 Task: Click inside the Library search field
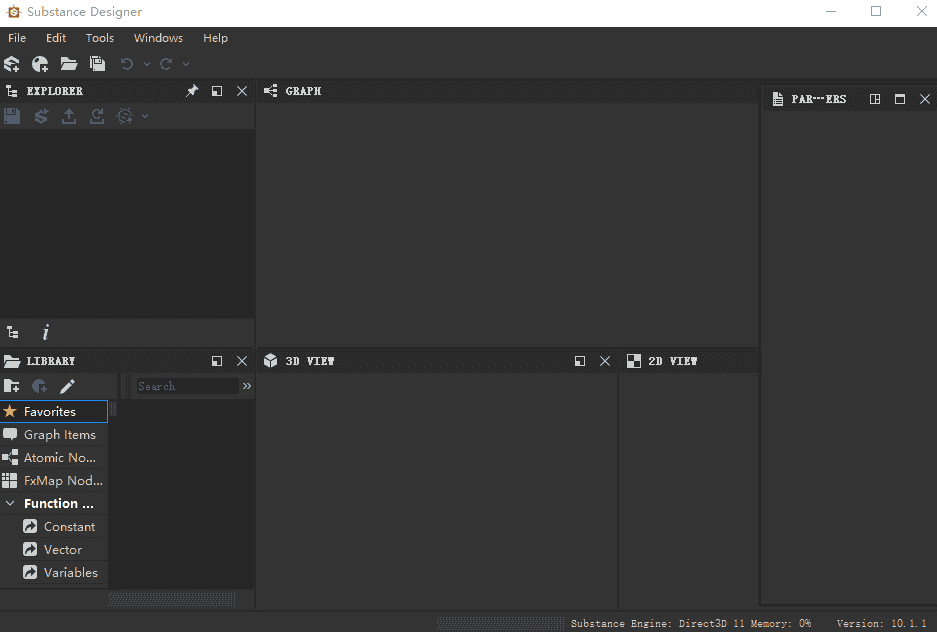186,386
